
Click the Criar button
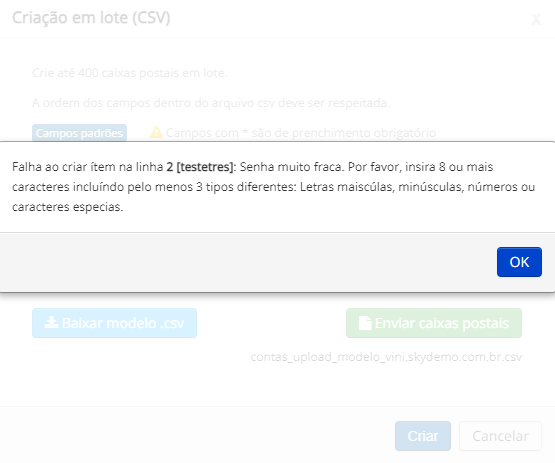coord(423,436)
